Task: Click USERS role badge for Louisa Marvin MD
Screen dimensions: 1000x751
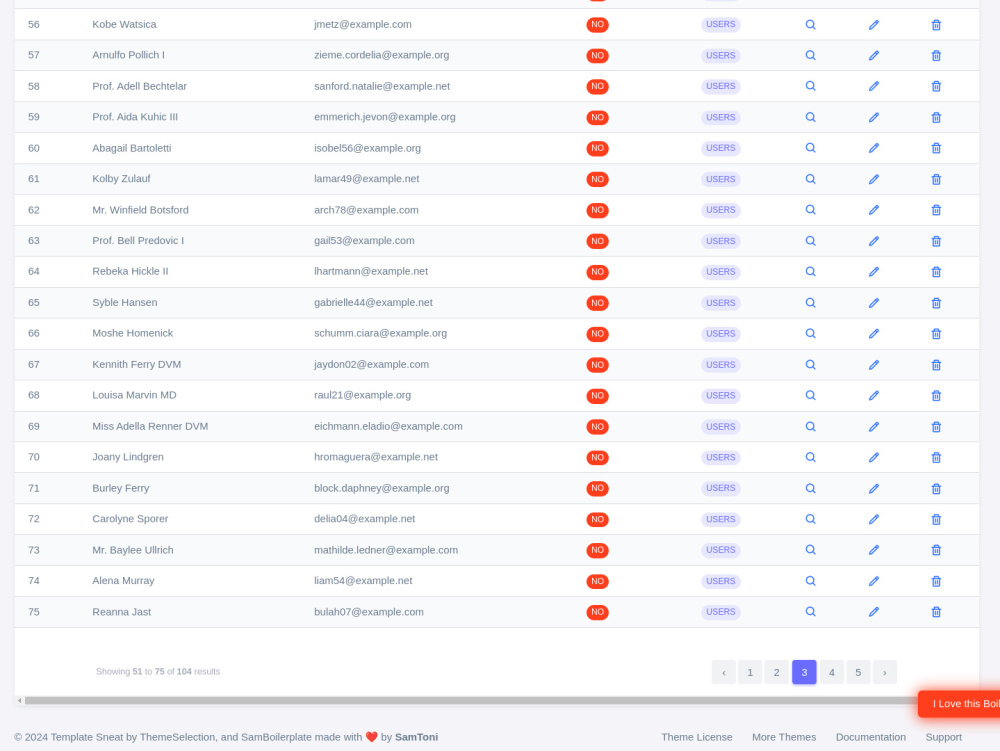Action: (721, 396)
